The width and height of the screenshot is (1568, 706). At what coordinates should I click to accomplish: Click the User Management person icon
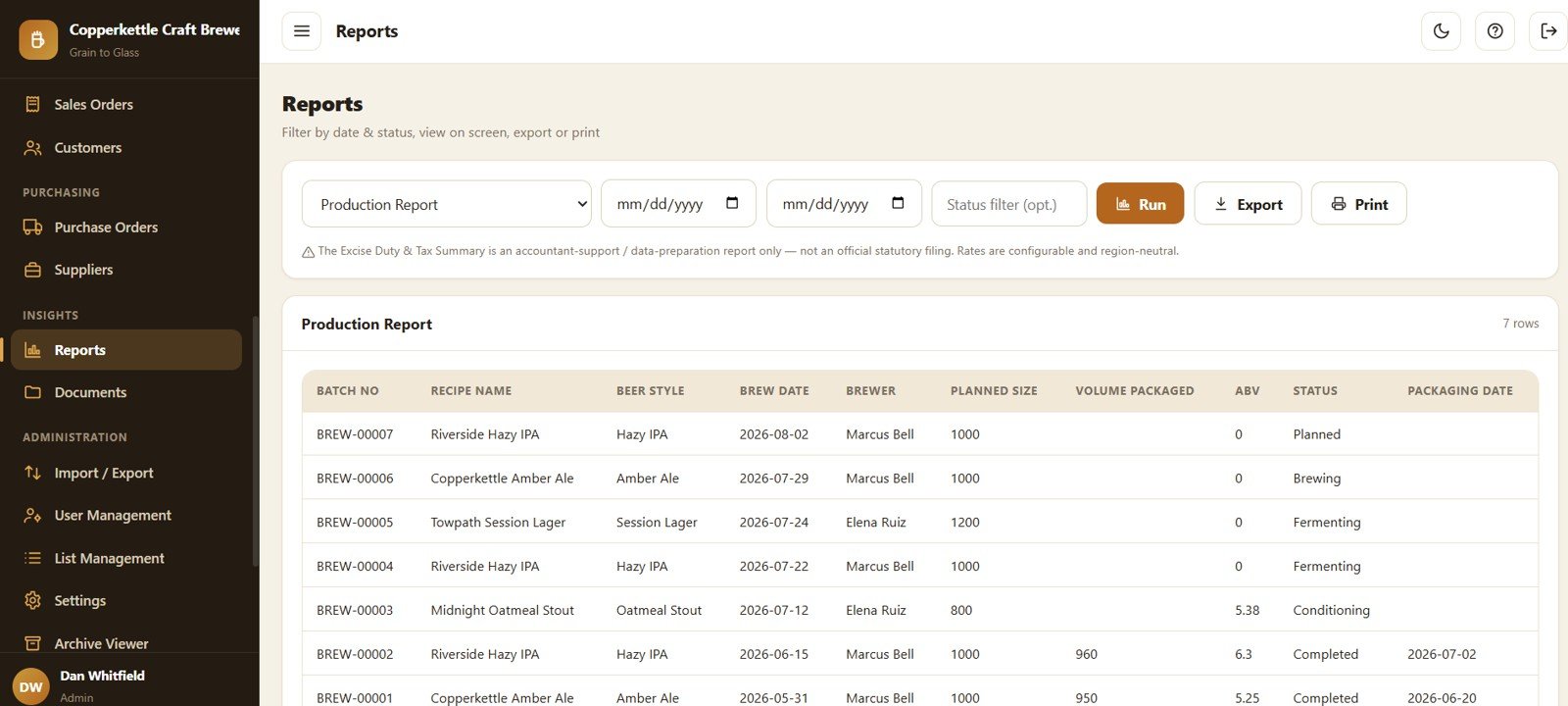[32, 515]
